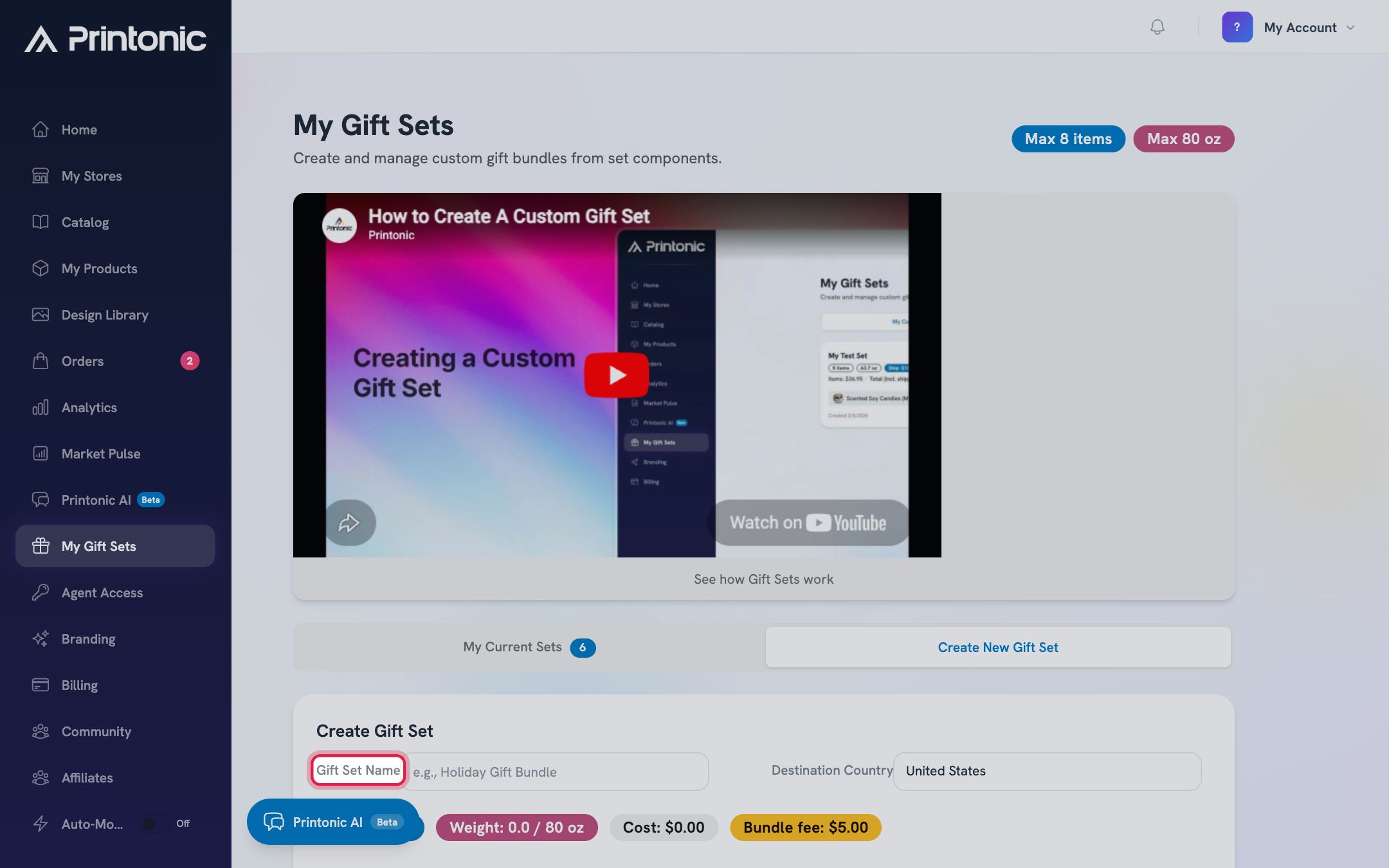Click the Printonic channel name in video
Image resolution: width=1389 pixels, height=868 pixels.
[x=391, y=235]
